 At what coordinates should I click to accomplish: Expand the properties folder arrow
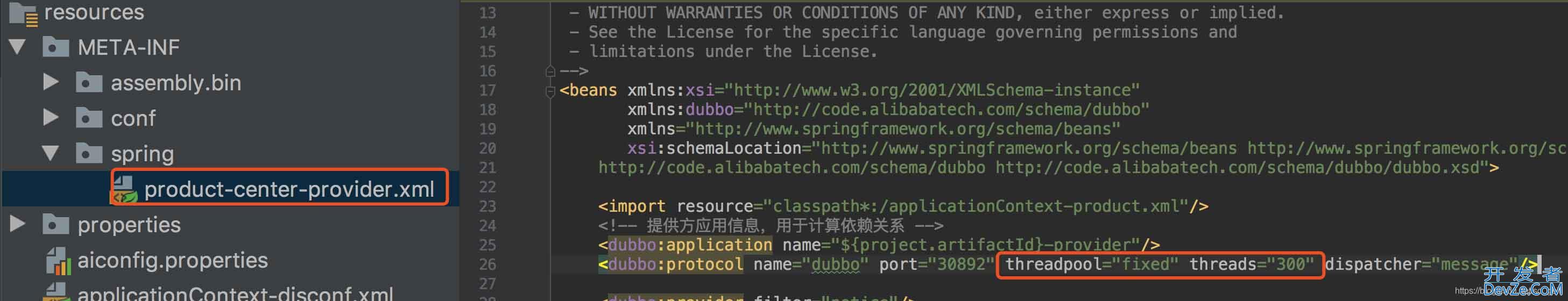coord(18,224)
